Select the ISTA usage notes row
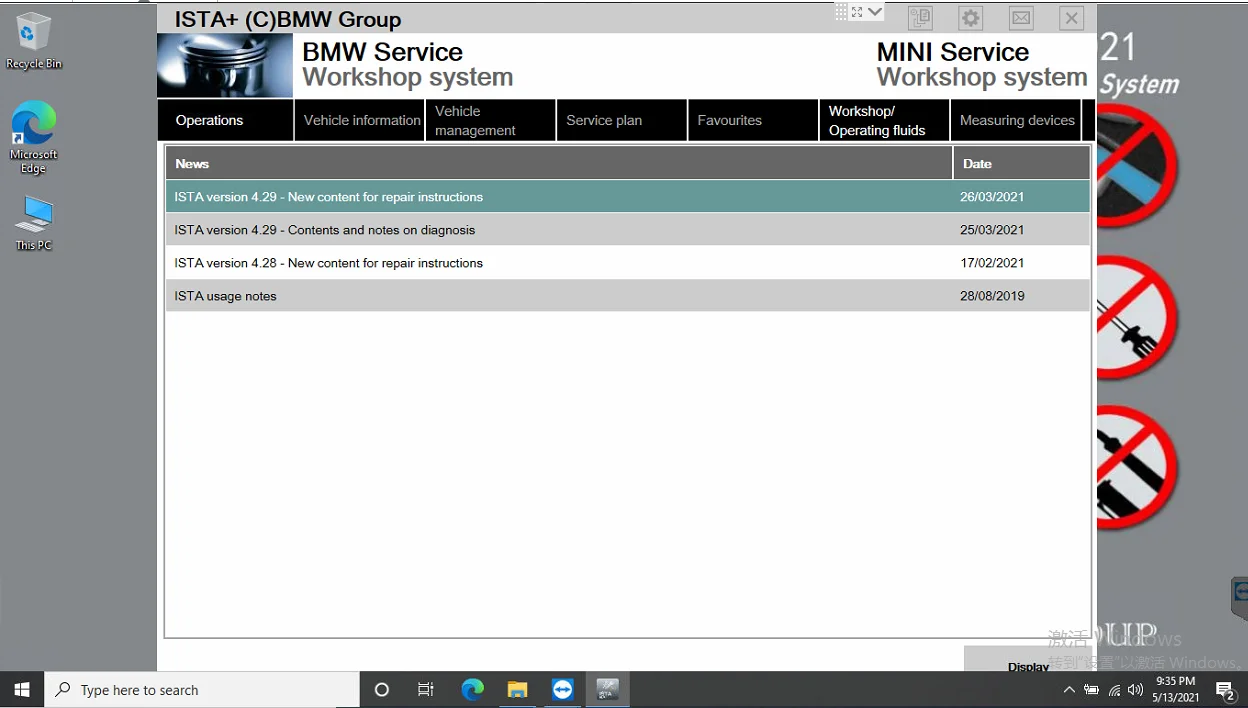This screenshot has height=708, width=1248. [628, 296]
